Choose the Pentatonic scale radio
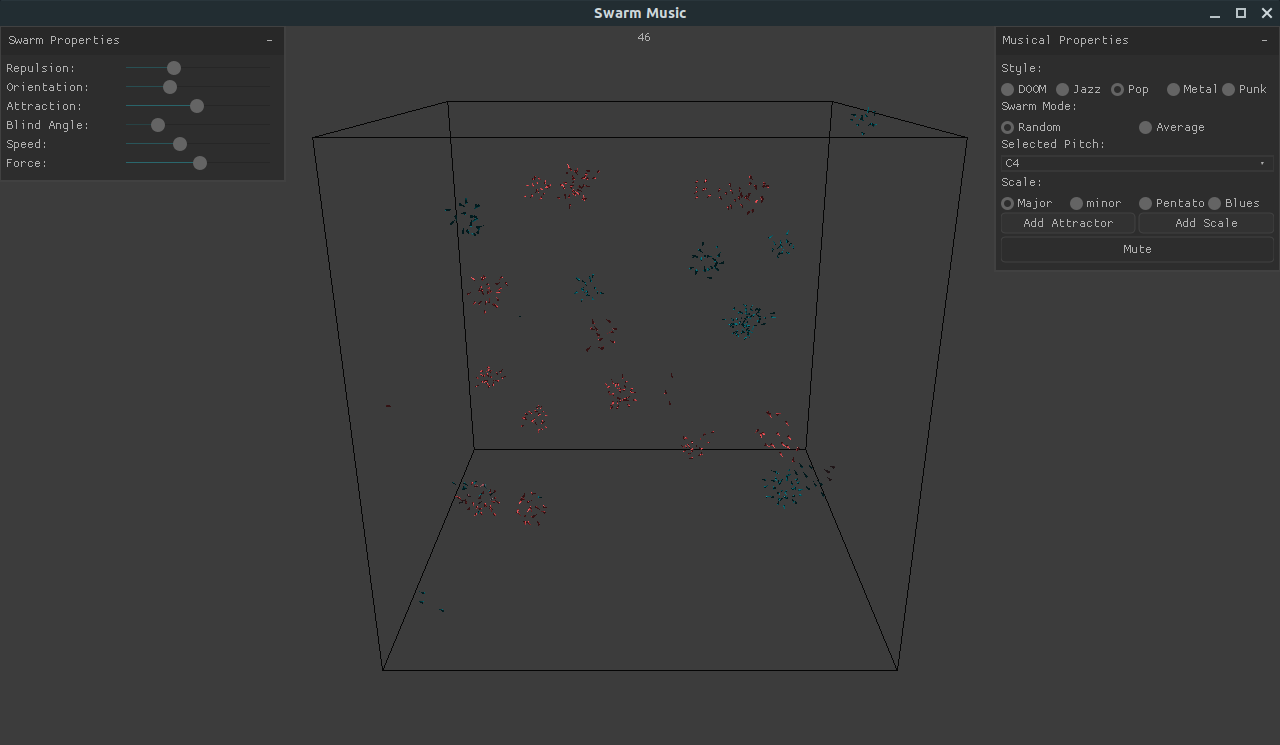 click(1146, 203)
